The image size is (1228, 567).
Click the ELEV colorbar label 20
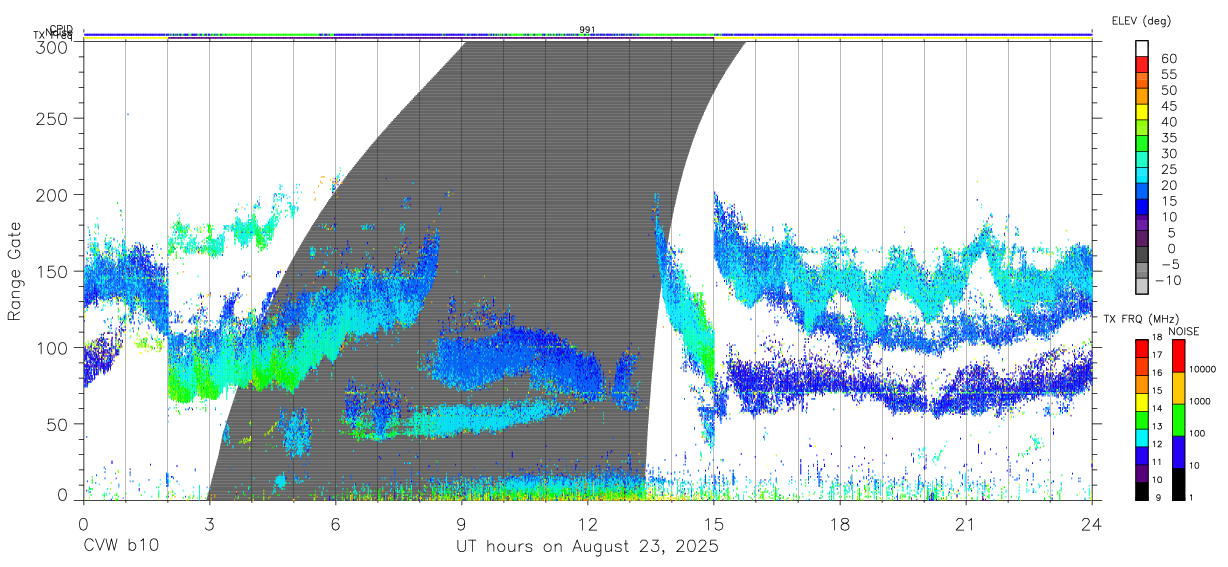pos(1168,185)
